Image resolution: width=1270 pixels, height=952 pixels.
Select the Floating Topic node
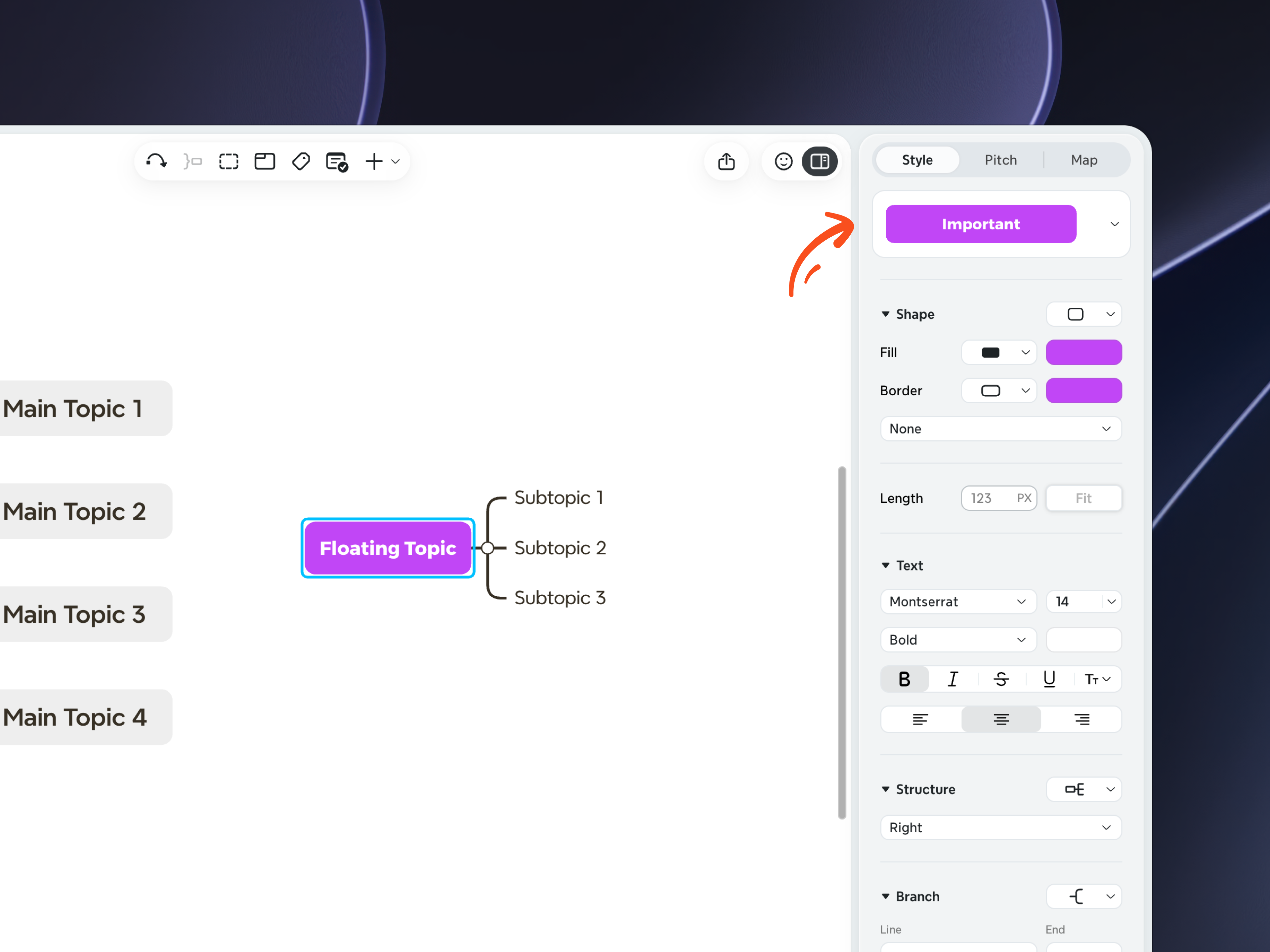click(x=388, y=548)
